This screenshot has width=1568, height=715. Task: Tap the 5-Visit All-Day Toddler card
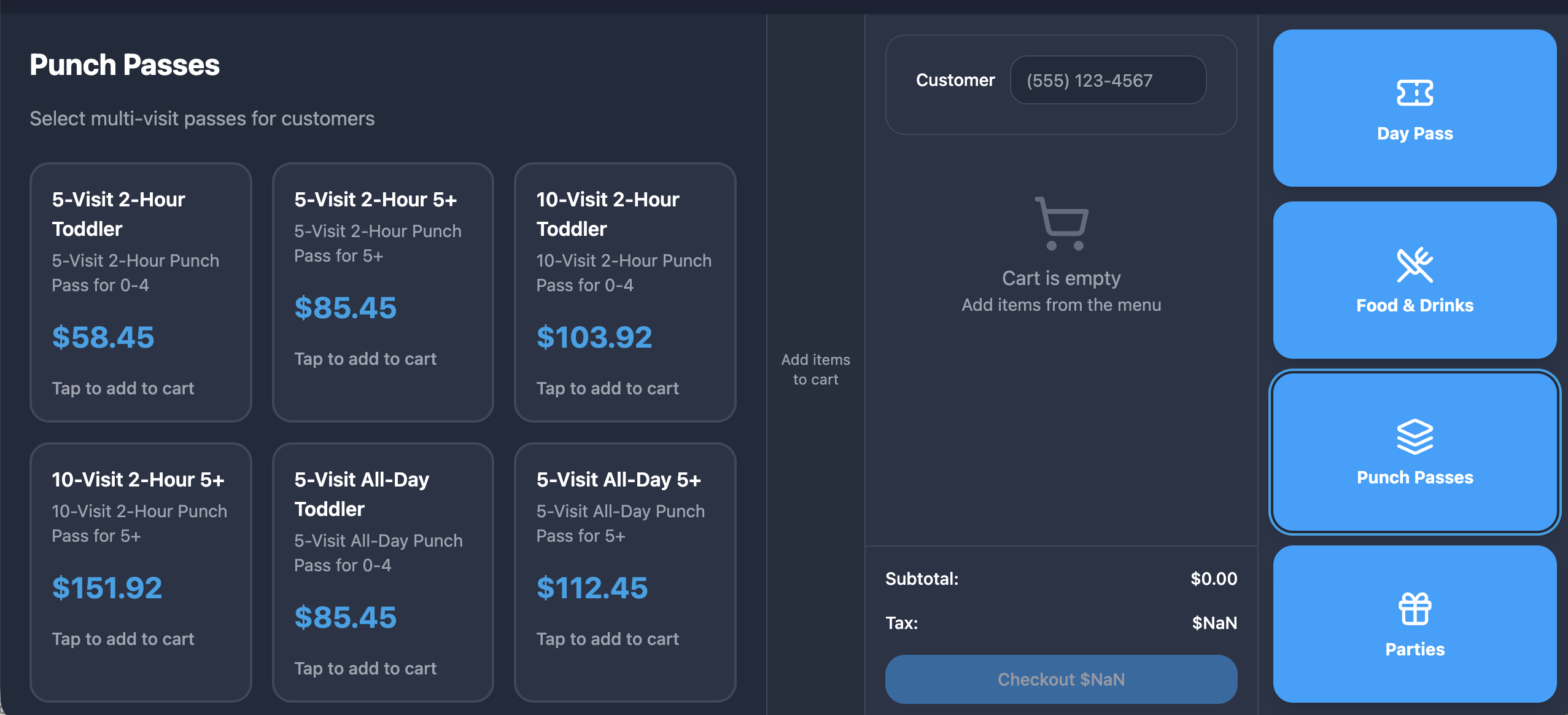pyautogui.click(x=383, y=572)
